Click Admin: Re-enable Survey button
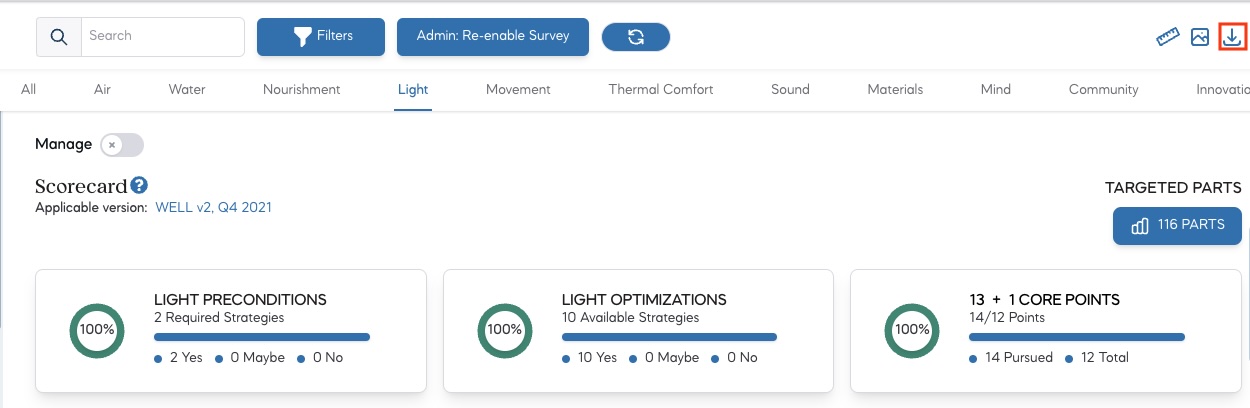1250x408 pixels. point(493,36)
